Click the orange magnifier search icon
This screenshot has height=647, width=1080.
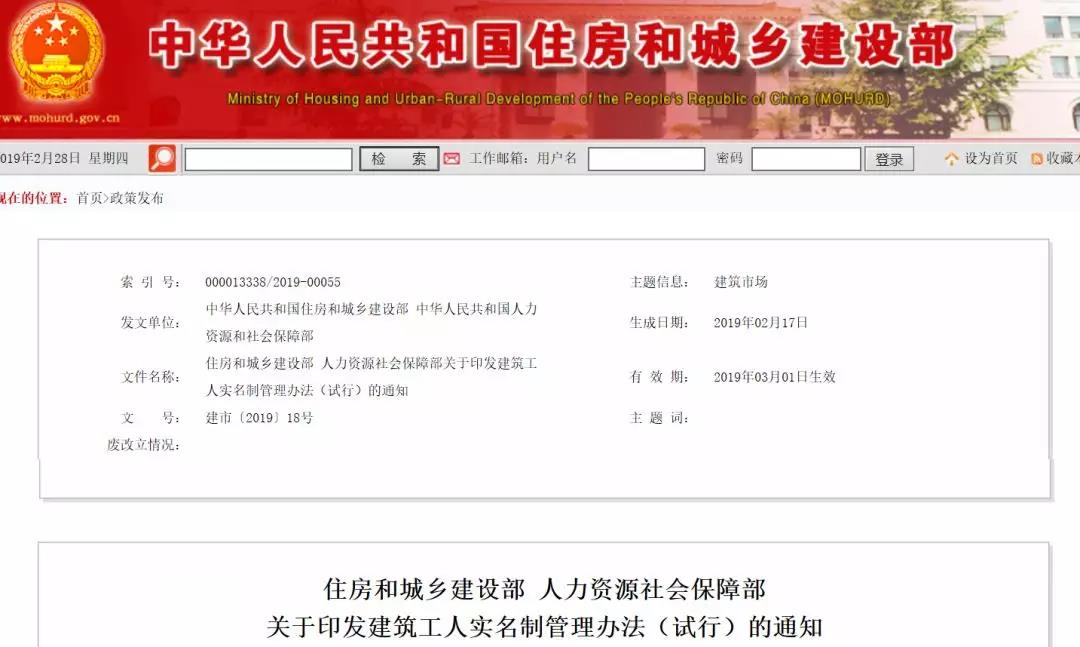(x=163, y=158)
